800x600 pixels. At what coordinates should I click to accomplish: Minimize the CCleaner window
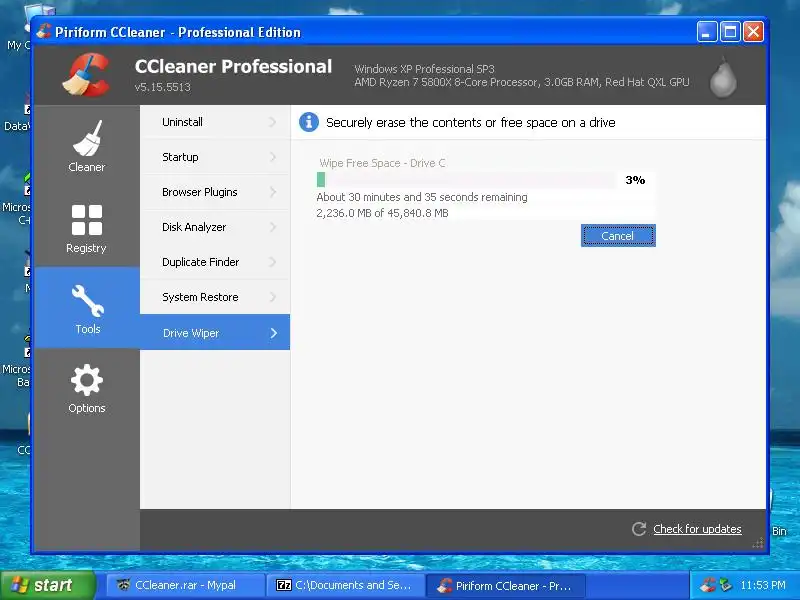point(707,32)
